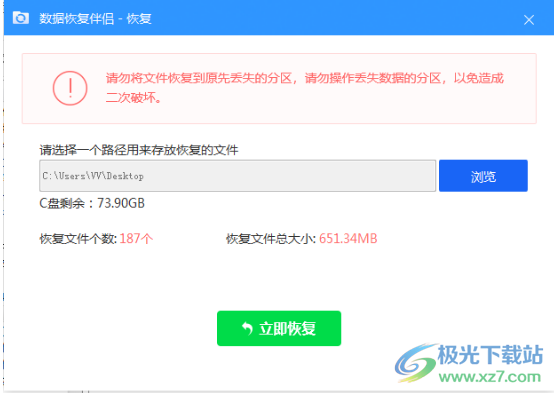Click the app camera icon in title bar
The height and width of the screenshot is (393, 554).
pyautogui.click(x=21, y=18)
